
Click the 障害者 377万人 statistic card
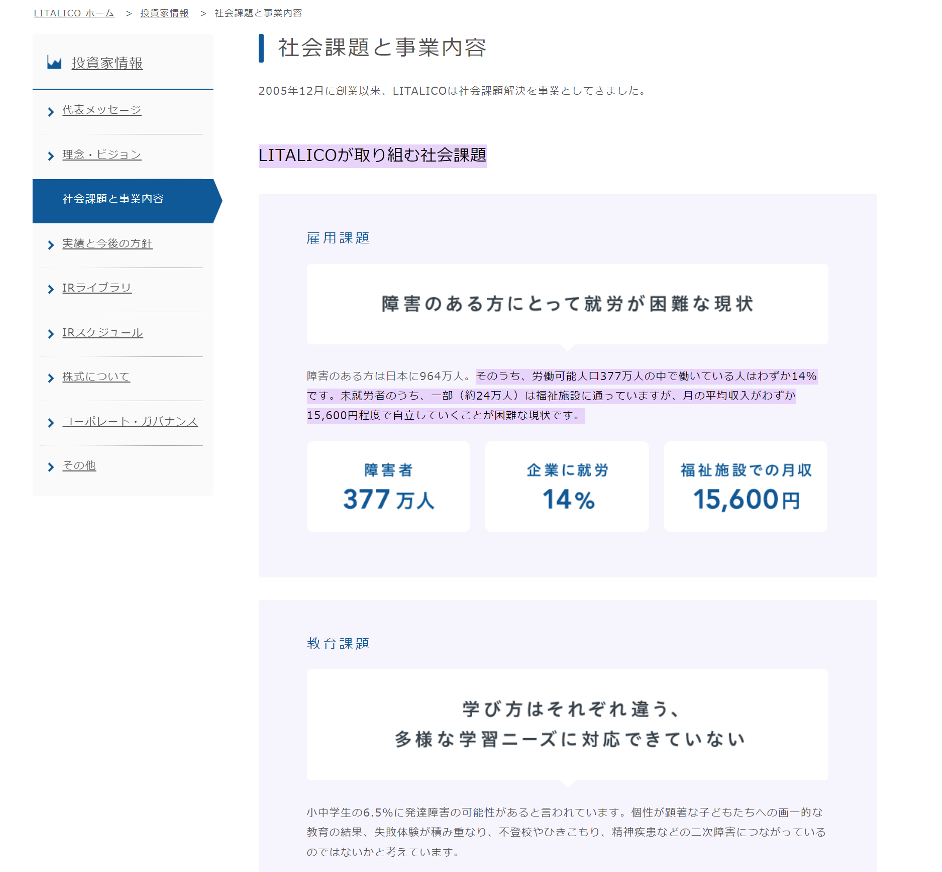click(x=388, y=487)
